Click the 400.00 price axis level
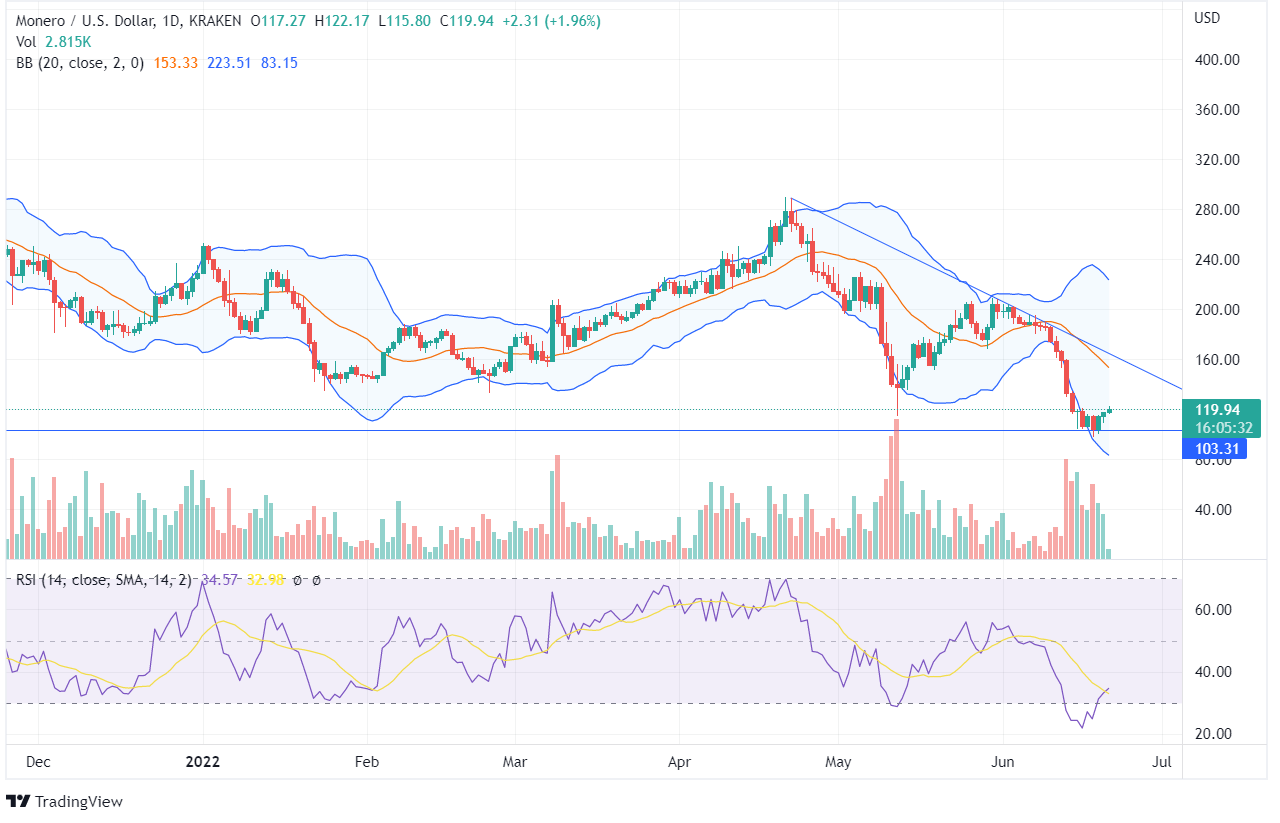 coord(1217,60)
